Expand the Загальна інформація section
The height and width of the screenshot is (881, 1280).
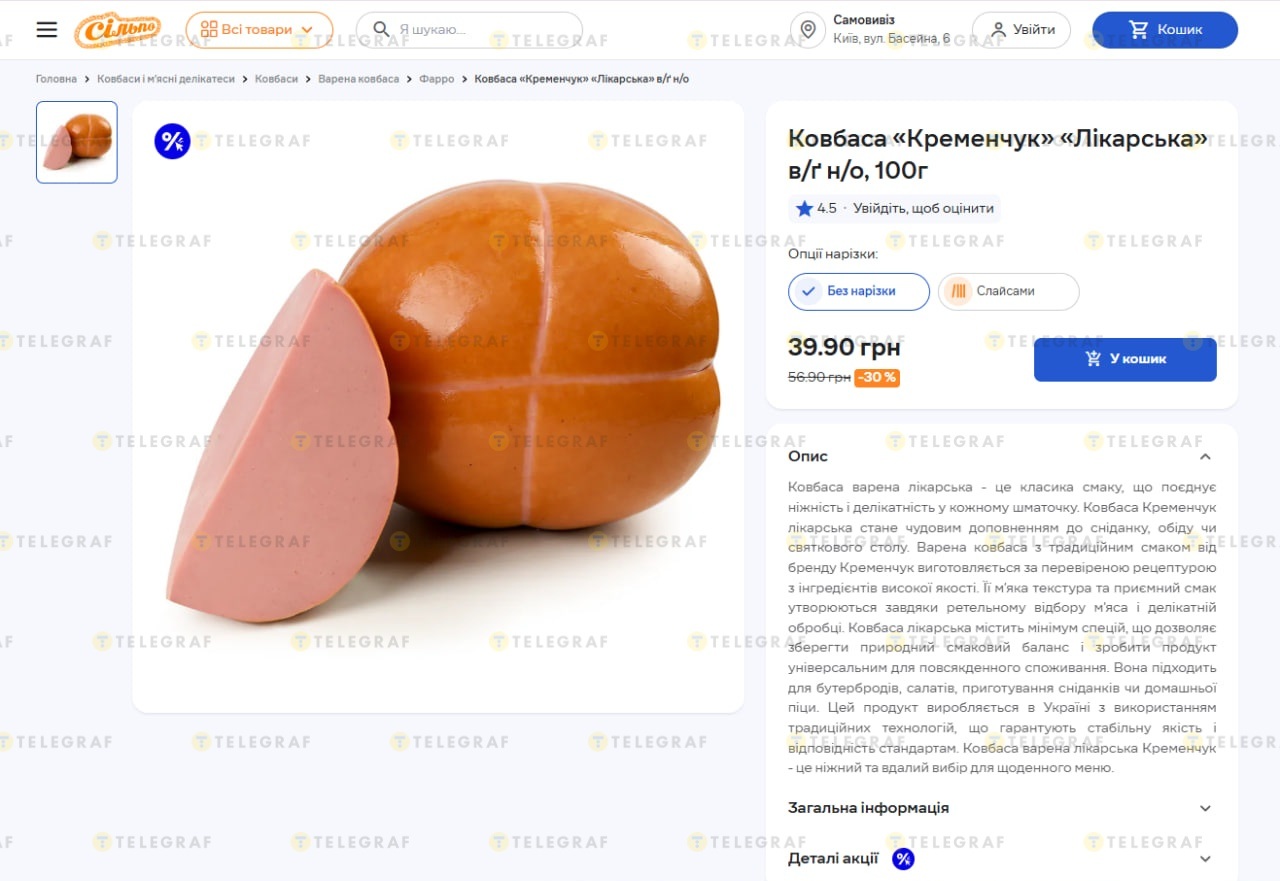(x=1002, y=808)
